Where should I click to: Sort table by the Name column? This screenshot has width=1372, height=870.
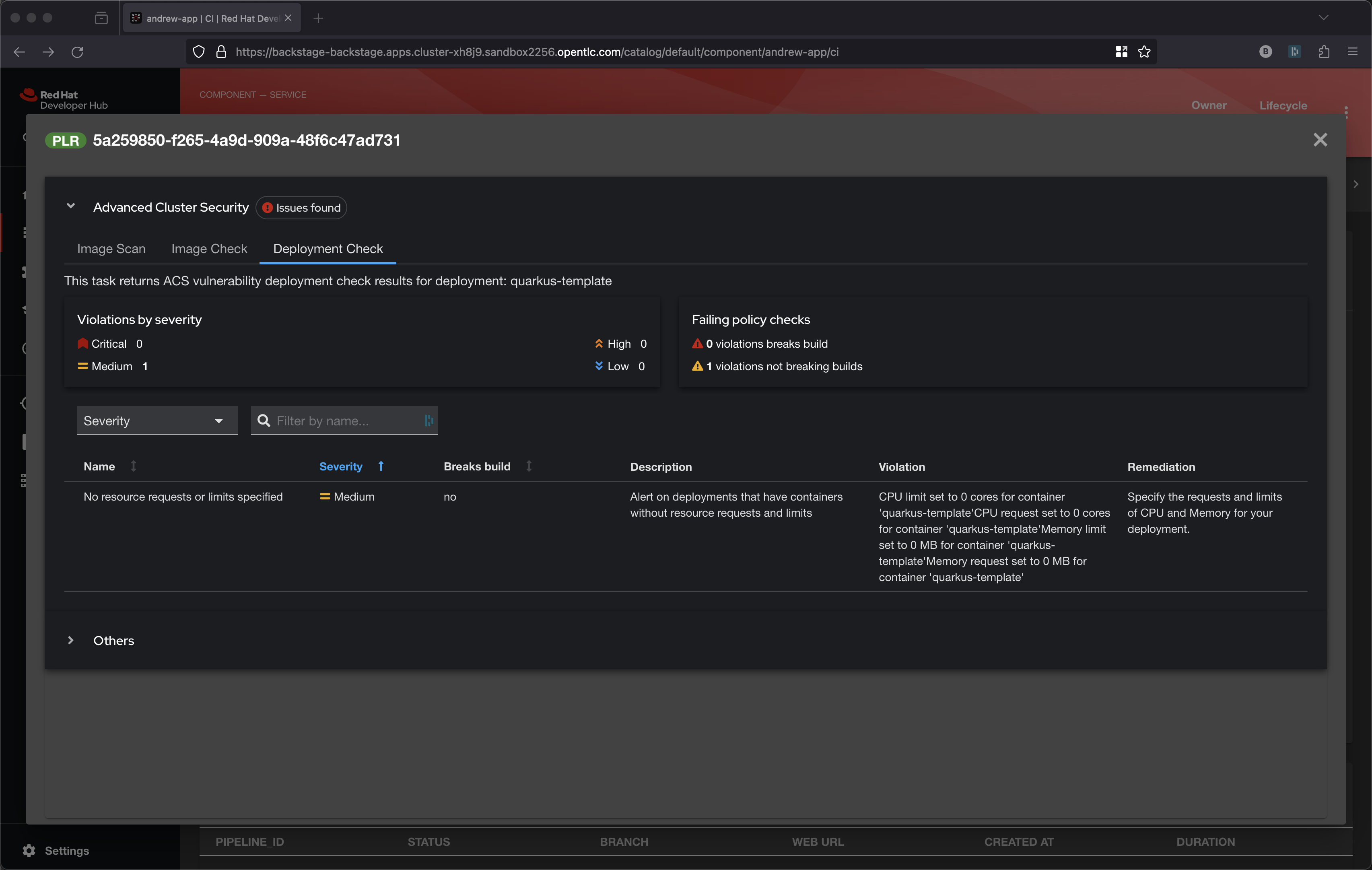[100, 466]
